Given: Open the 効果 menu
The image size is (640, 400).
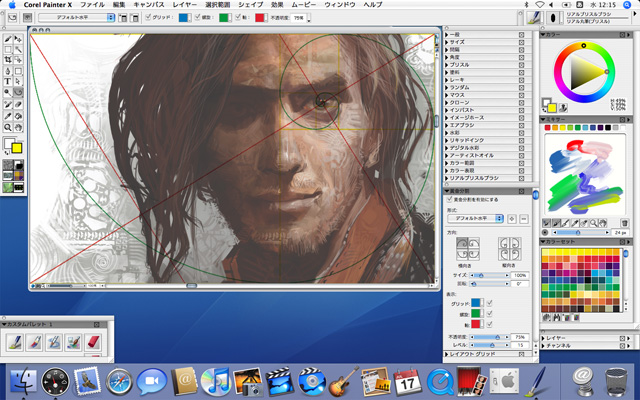Looking at the screenshot, I should coord(277,5).
